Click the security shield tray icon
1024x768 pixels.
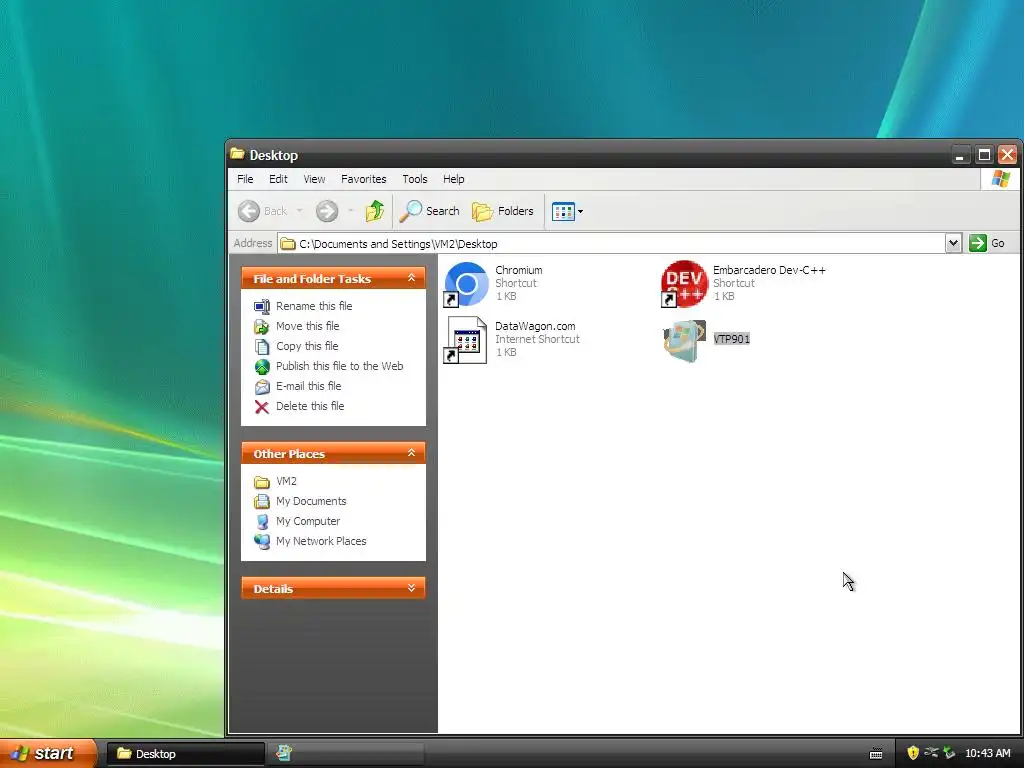coord(913,753)
